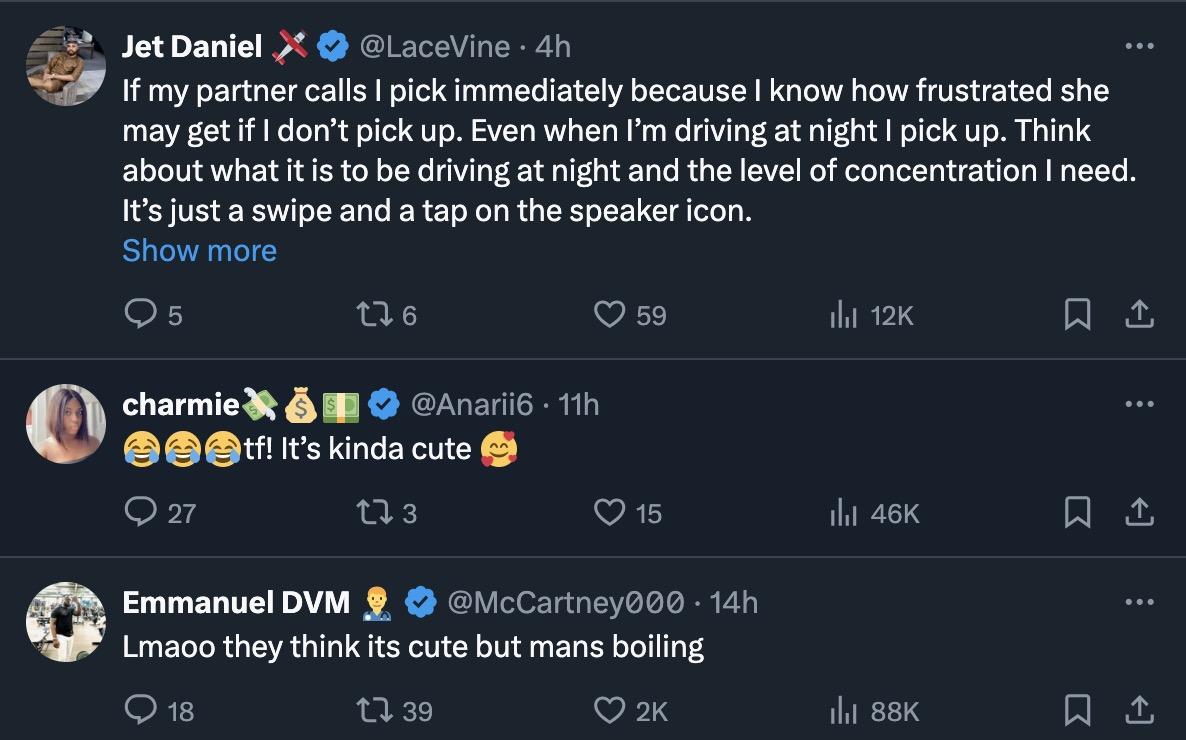Viewport: 1186px width, 740px height.
Task: Like charmie's tweet
Action: [x=609, y=513]
